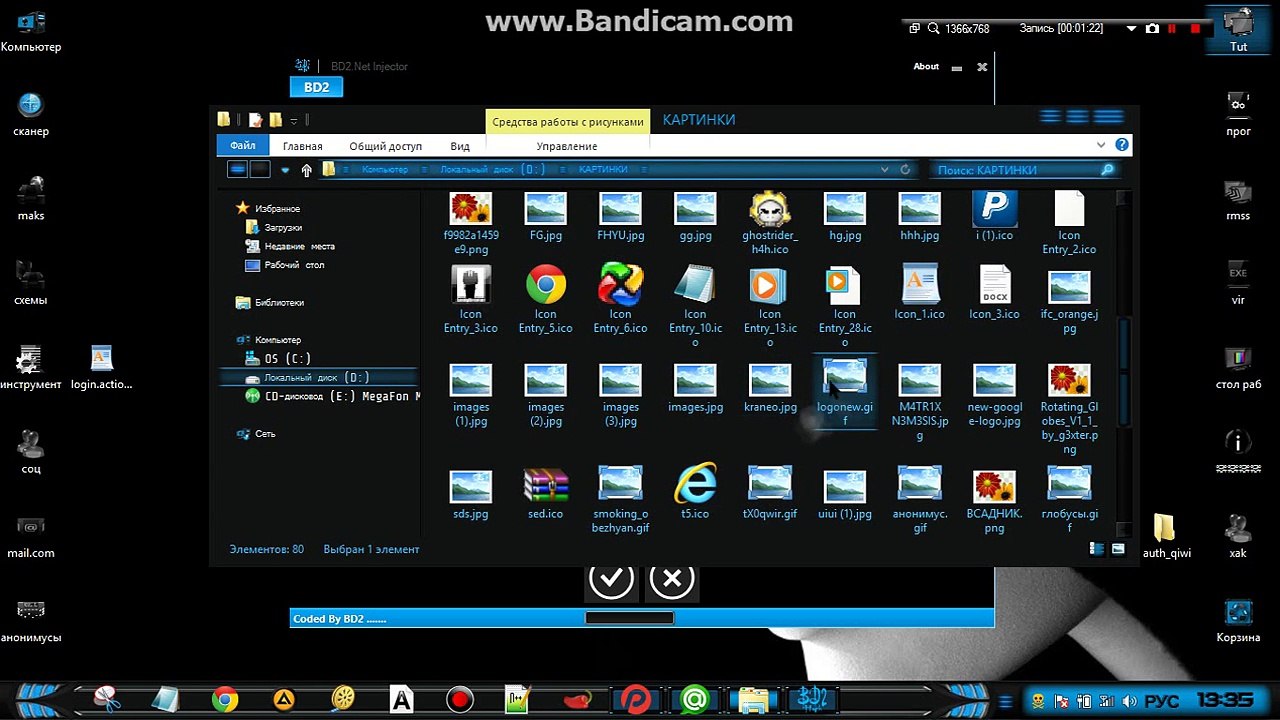Go up one folder level arrow
1280x720 pixels.
click(307, 170)
